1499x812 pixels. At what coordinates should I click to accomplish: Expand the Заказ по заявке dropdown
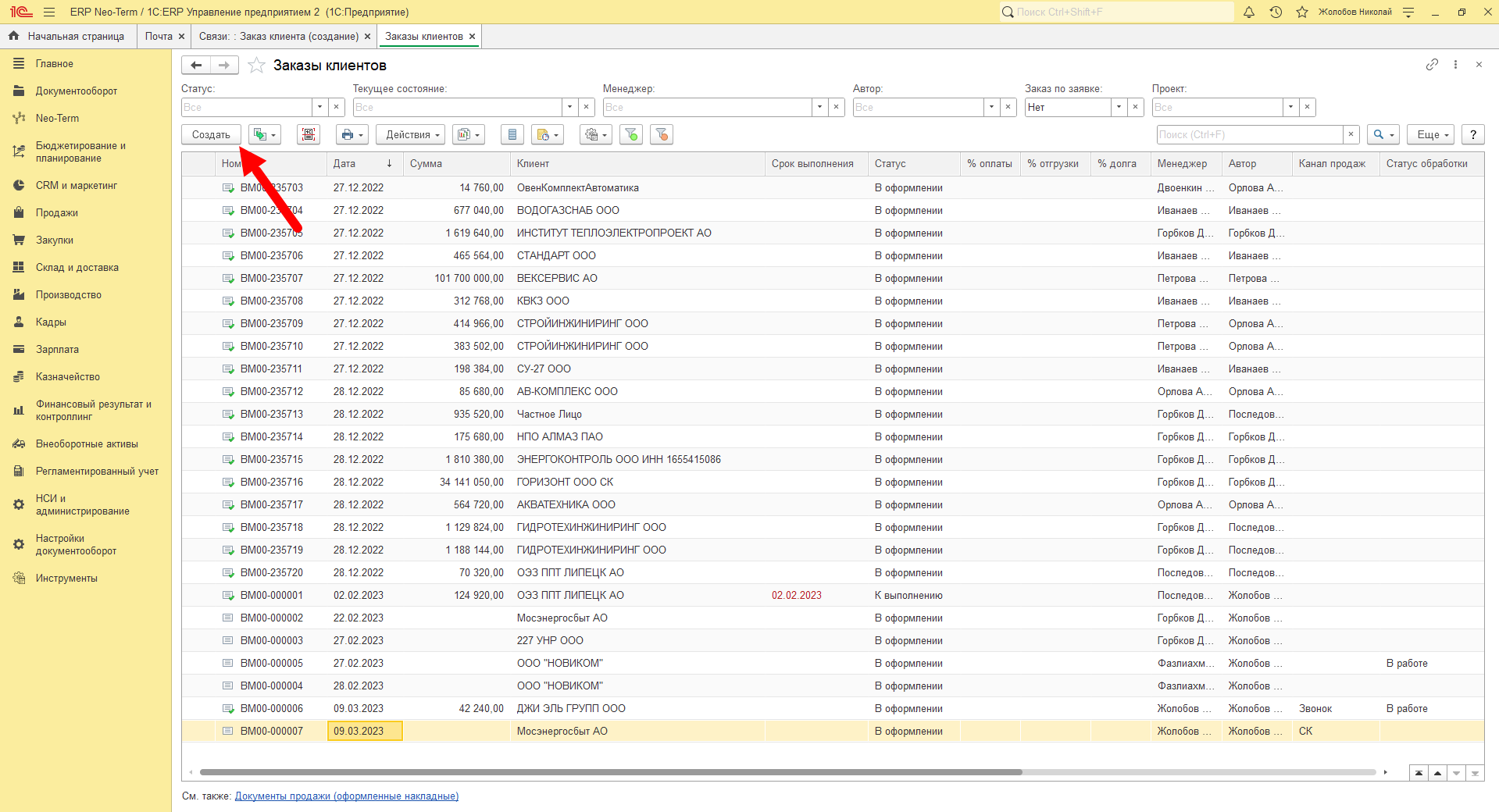(x=1119, y=107)
